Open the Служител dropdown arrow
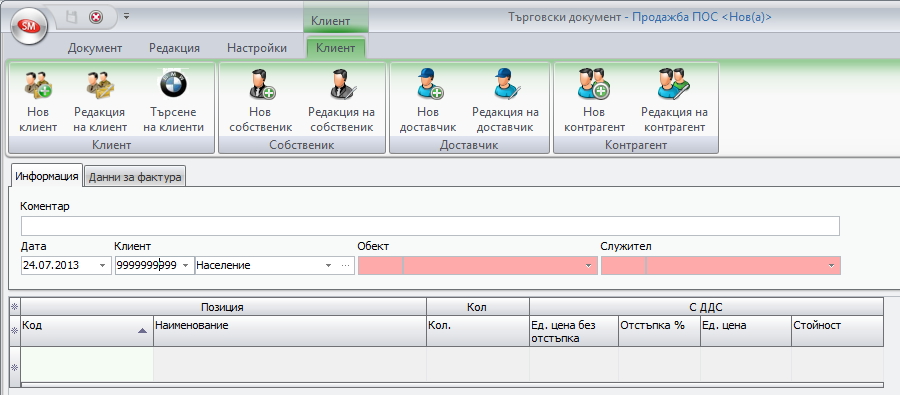 831,266
